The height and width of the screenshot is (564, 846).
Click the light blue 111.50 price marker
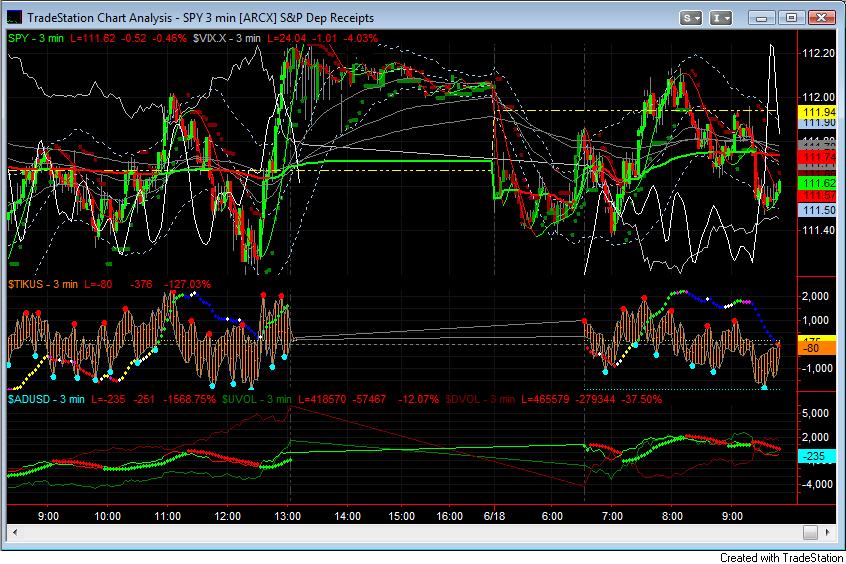tap(817, 210)
